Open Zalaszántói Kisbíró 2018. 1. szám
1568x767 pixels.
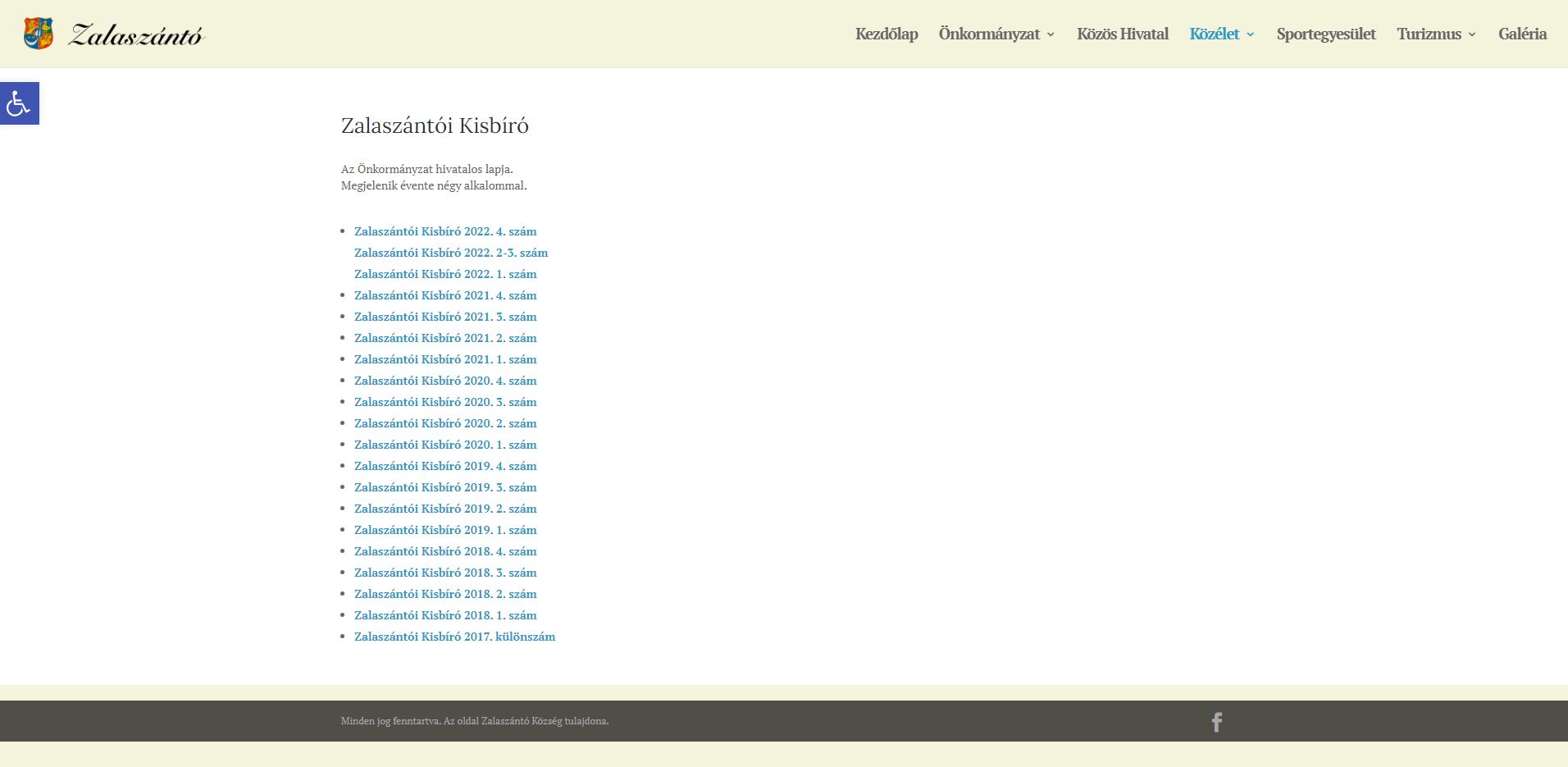(x=445, y=615)
